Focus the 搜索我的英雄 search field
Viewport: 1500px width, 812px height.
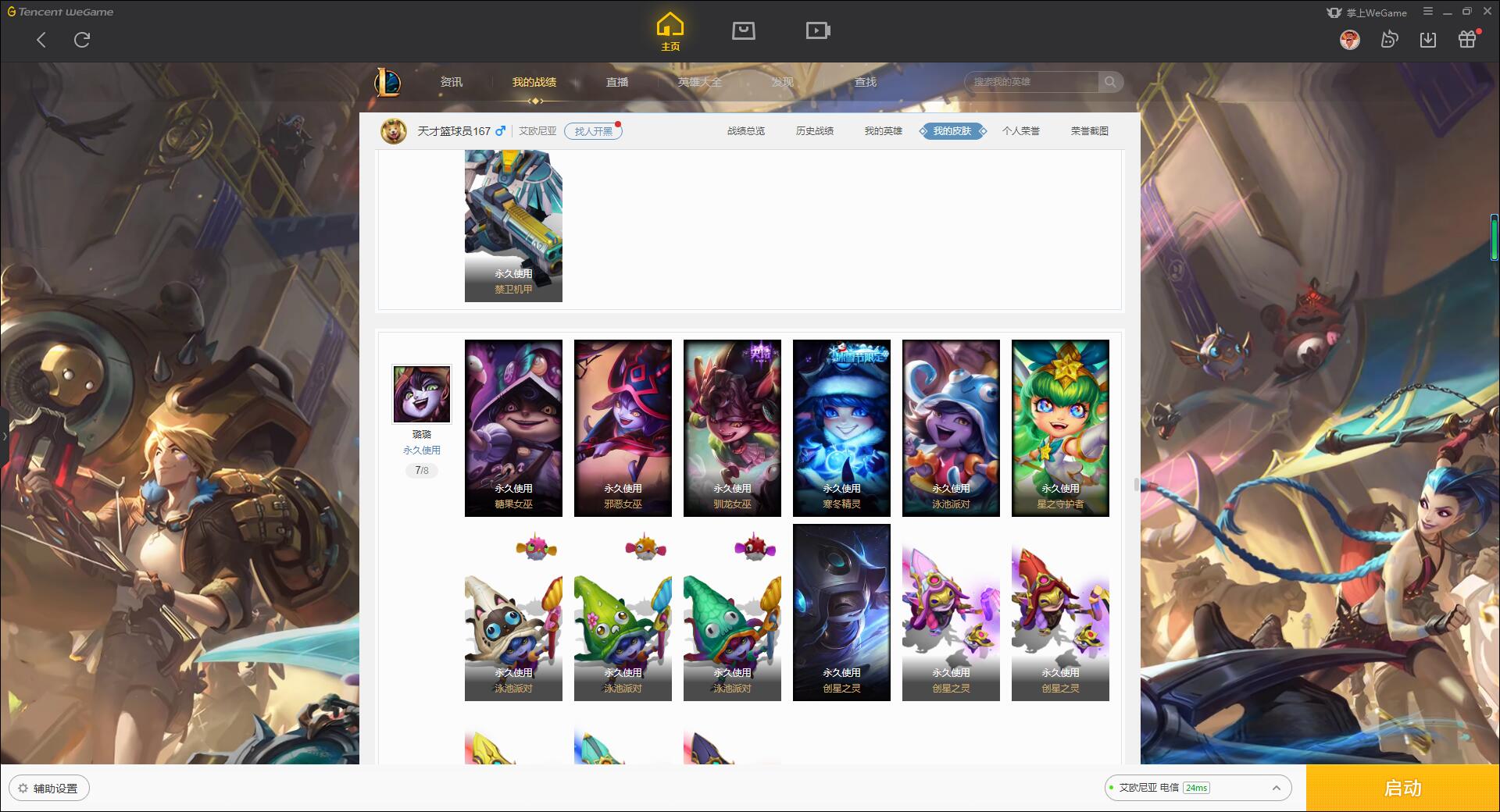pyautogui.click(x=1031, y=82)
